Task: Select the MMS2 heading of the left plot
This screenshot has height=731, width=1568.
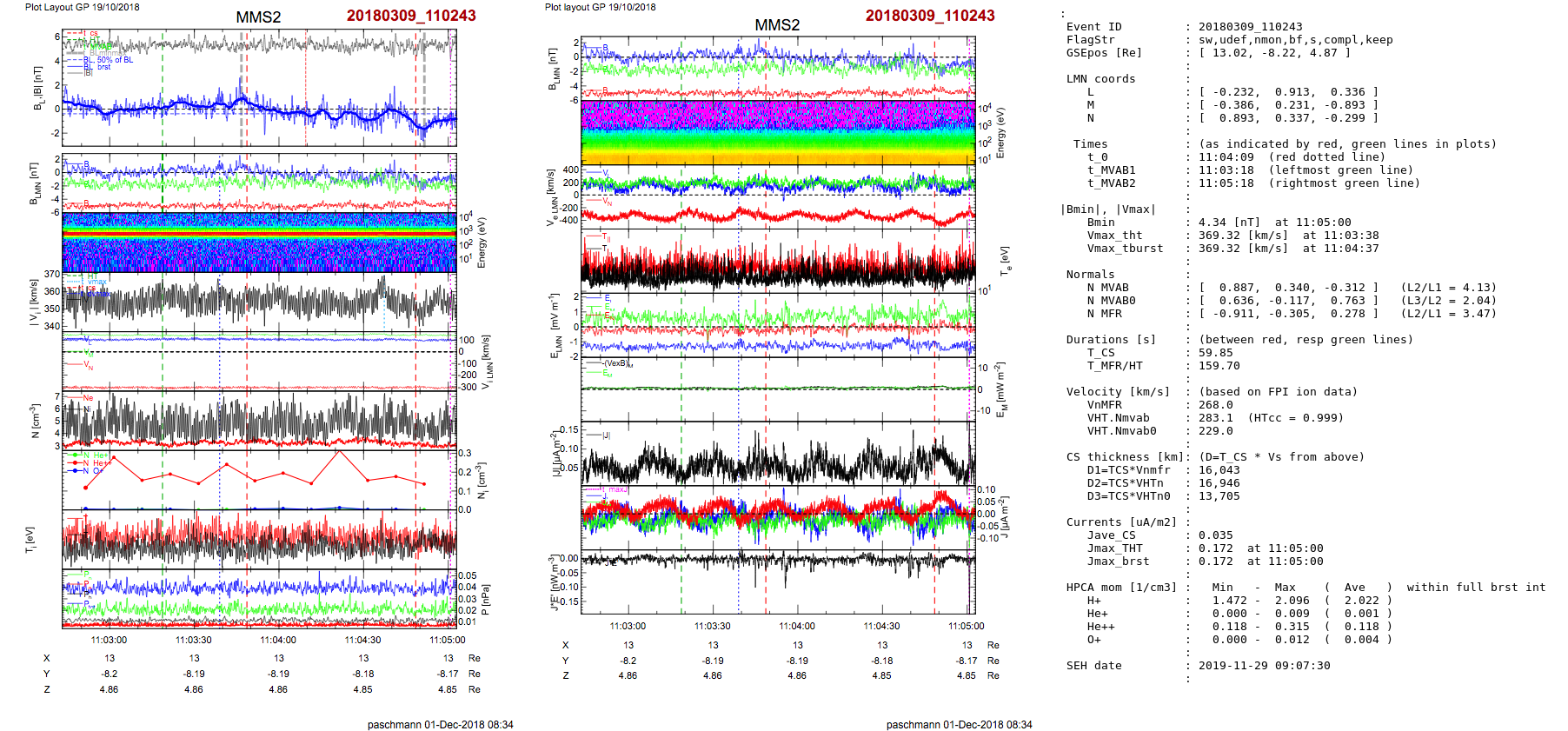Action: (258, 17)
